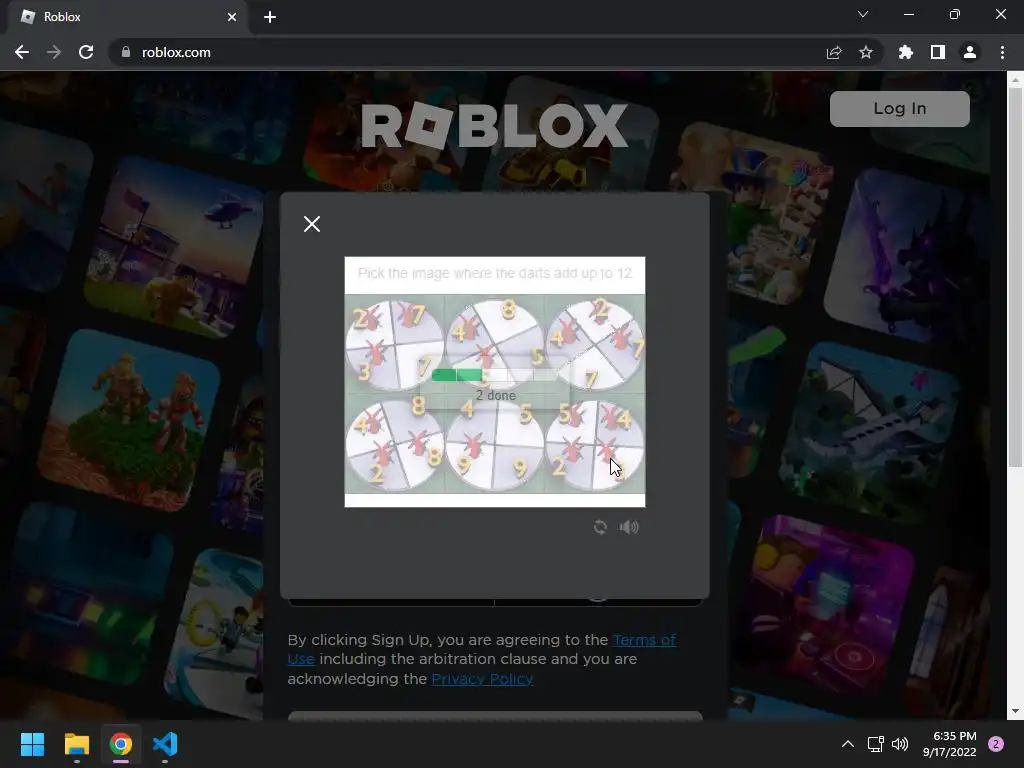The height and width of the screenshot is (768, 1024).
Task: Open the Privacy Policy link
Action: coord(482,679)
